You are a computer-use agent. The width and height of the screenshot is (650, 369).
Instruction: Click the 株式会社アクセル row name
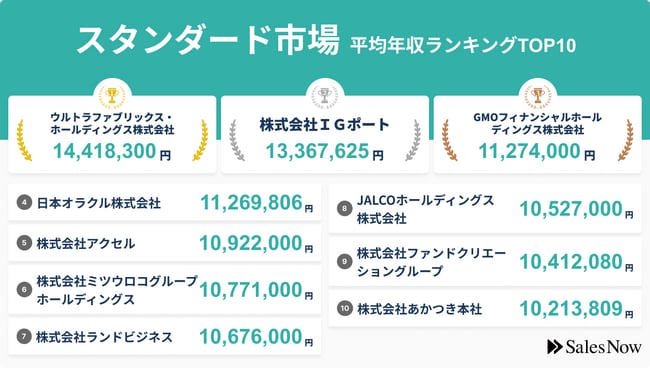pyautogui.click(x=86, y=243)
